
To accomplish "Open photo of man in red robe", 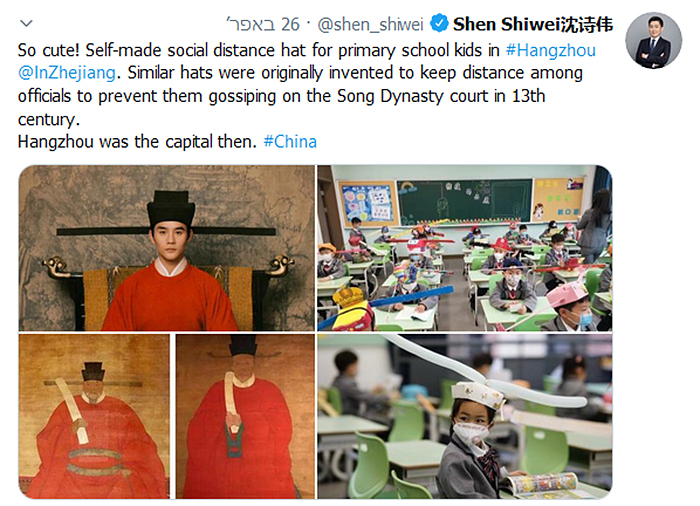I will pos(167,248).
